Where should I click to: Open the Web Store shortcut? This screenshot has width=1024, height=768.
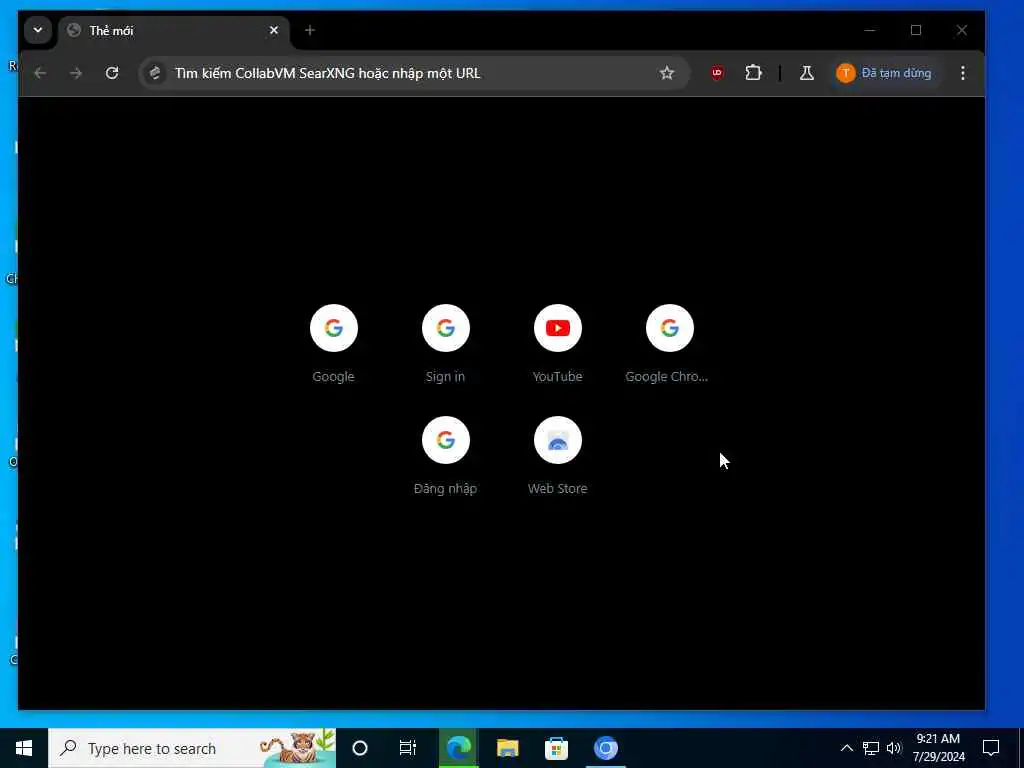[x=558, y=456]
